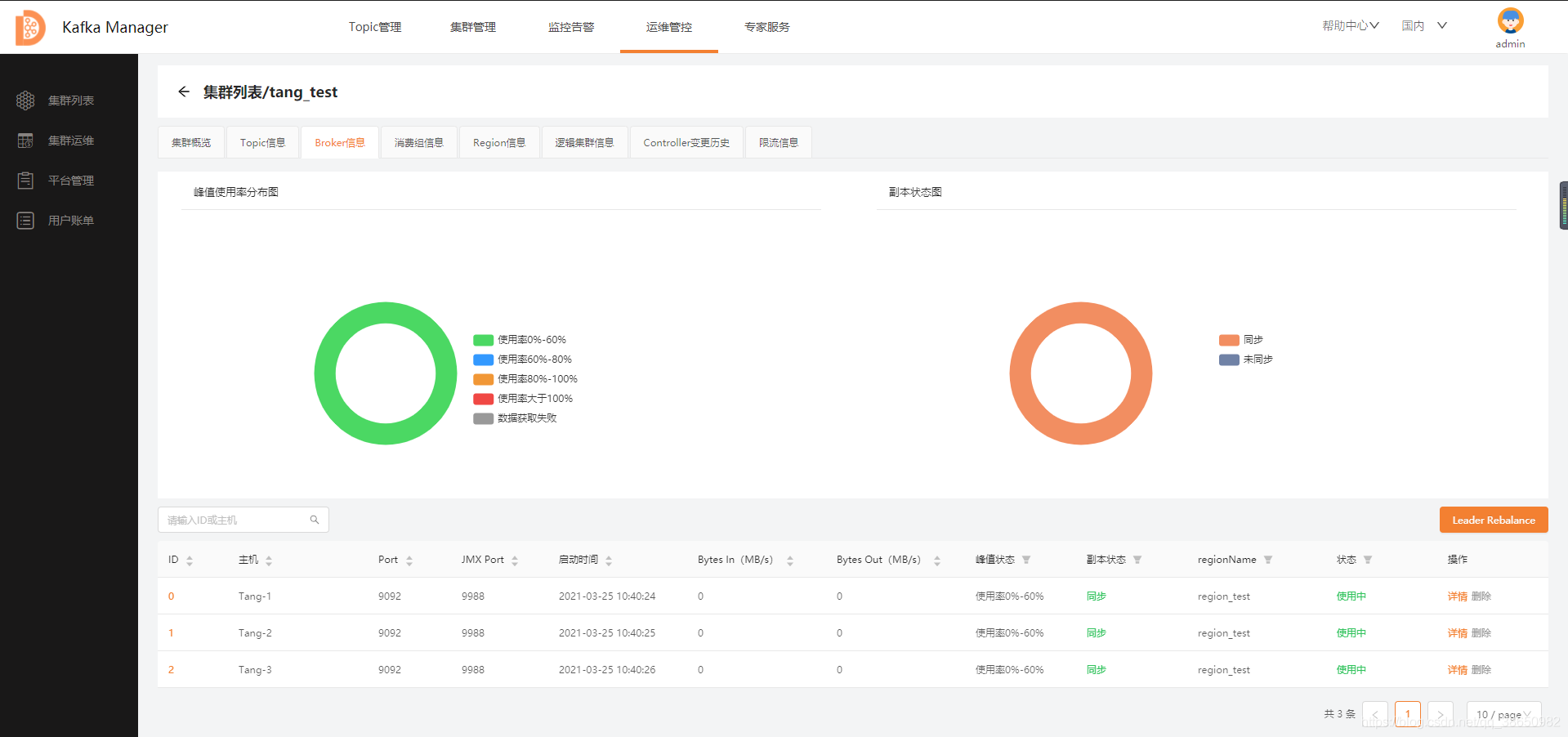Sort table by 主机 column
The image size is (1568, 737).
269,561
